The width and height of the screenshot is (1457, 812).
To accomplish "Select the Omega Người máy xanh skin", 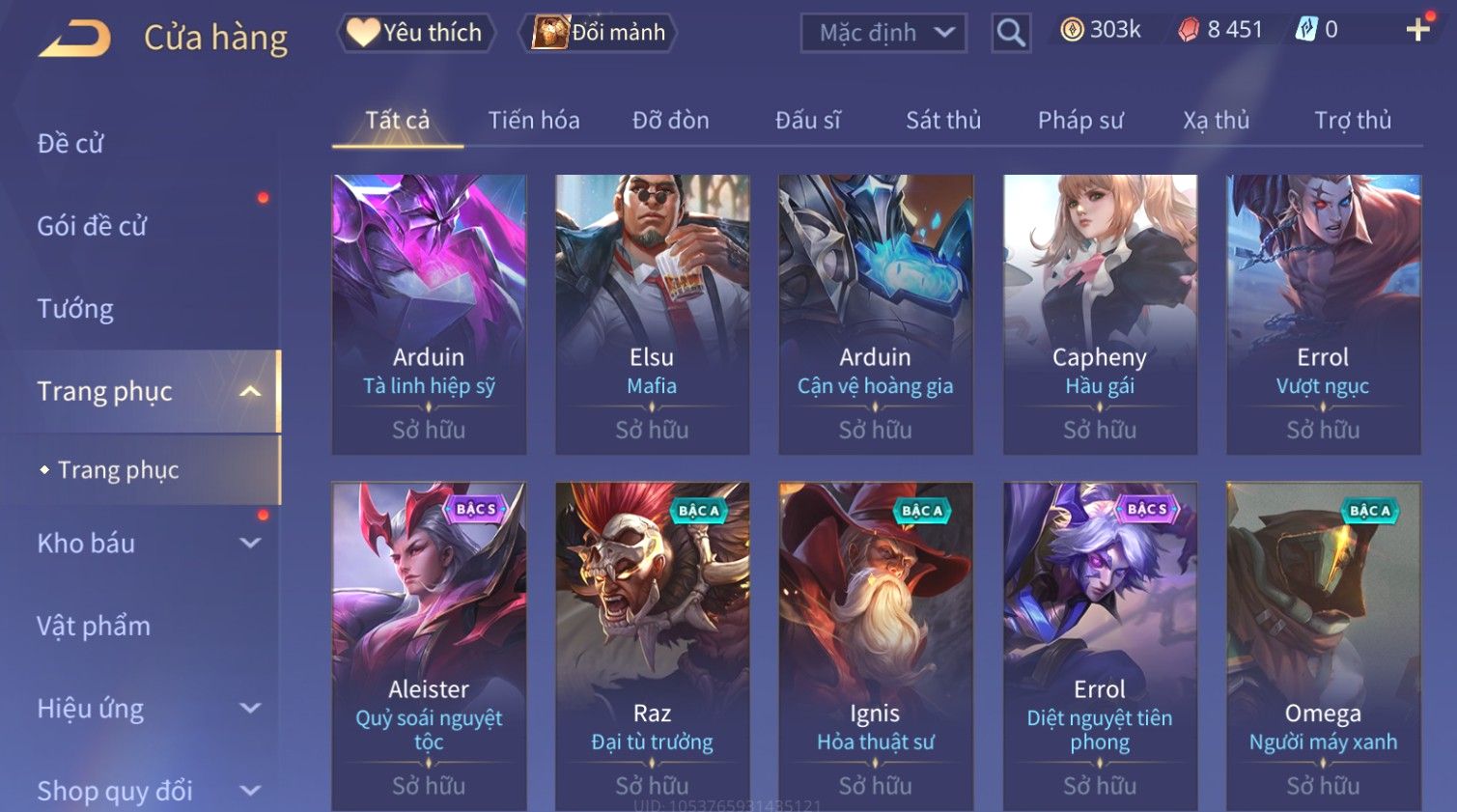I will (1323, 646).
